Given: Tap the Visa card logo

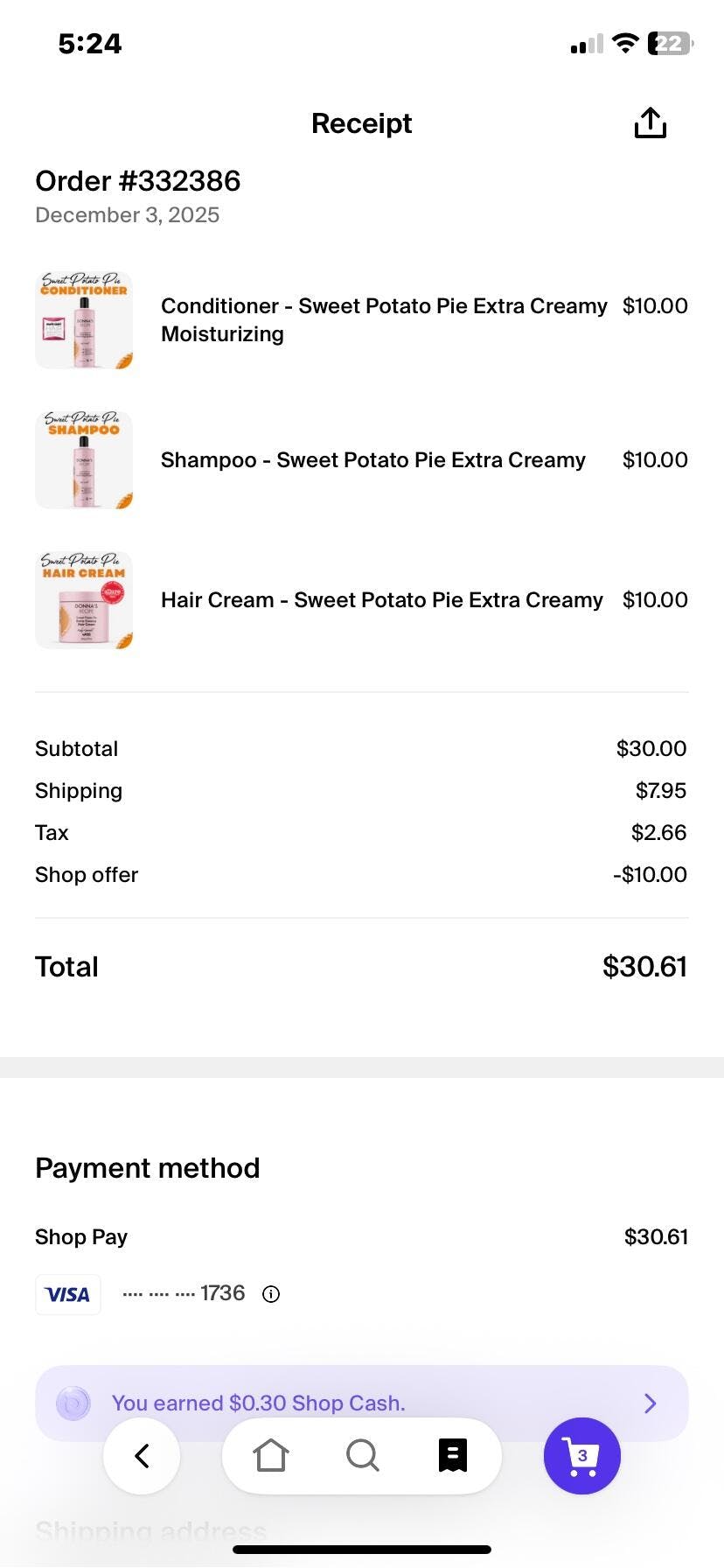Looking at the screenshot, I should [68, 1294].
